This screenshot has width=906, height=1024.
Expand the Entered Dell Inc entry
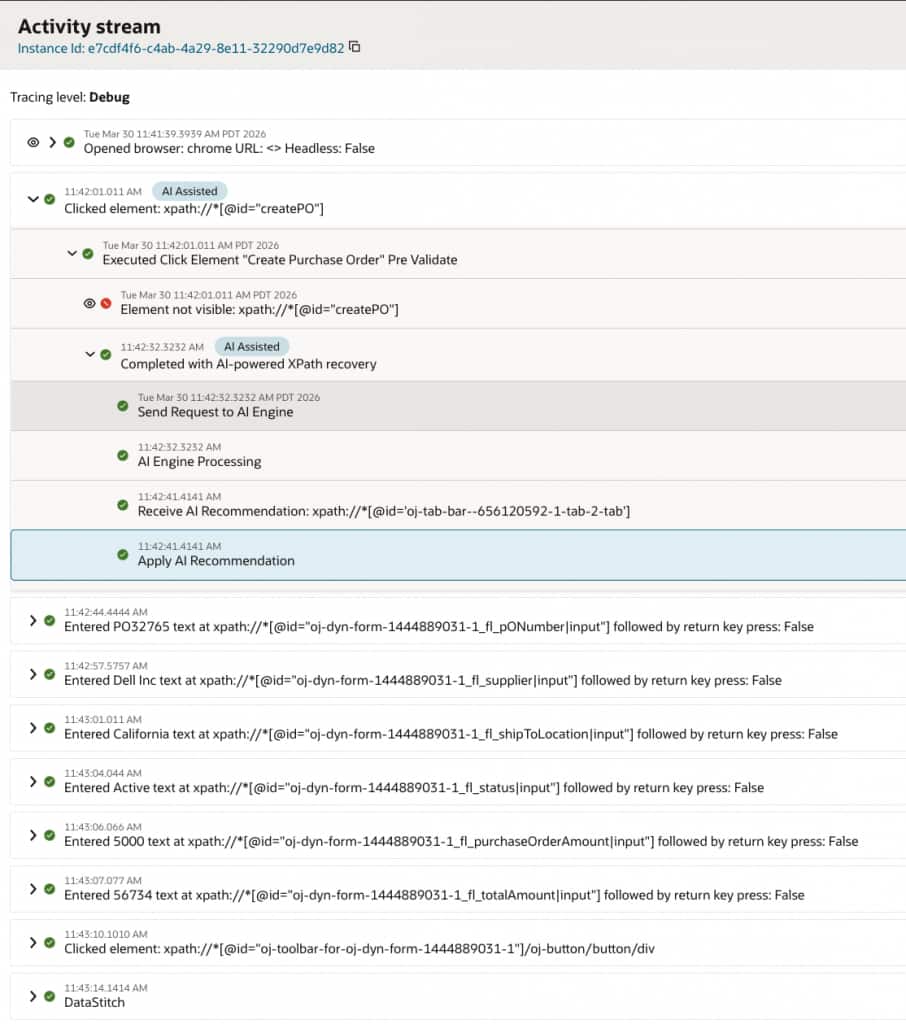coord(34,674)
